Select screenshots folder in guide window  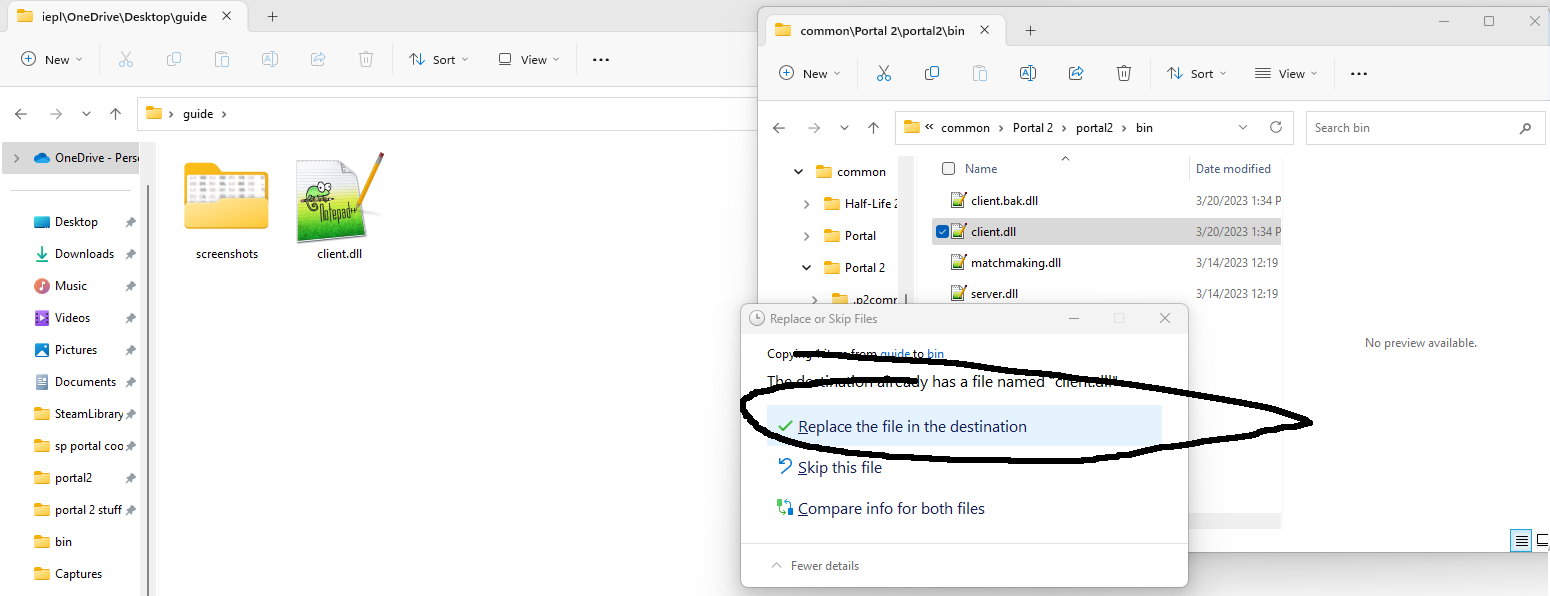point(227,213)
